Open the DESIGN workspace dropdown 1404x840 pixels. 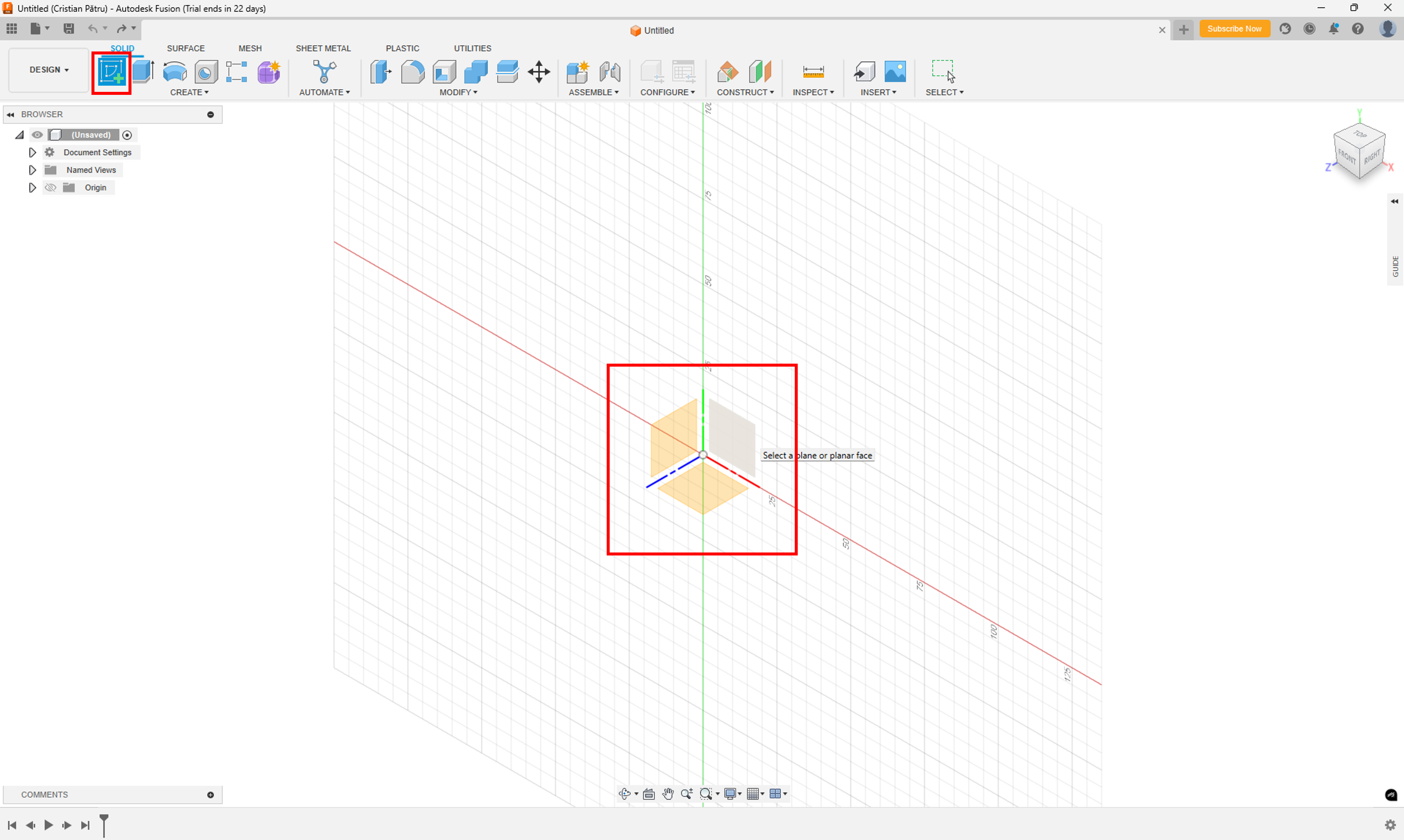click(48, 70)
